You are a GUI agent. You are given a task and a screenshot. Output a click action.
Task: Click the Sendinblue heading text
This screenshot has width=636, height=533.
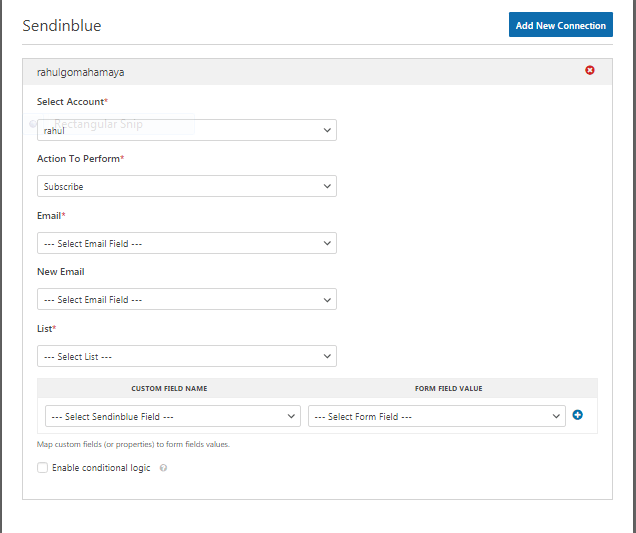(x=62, y=26)
